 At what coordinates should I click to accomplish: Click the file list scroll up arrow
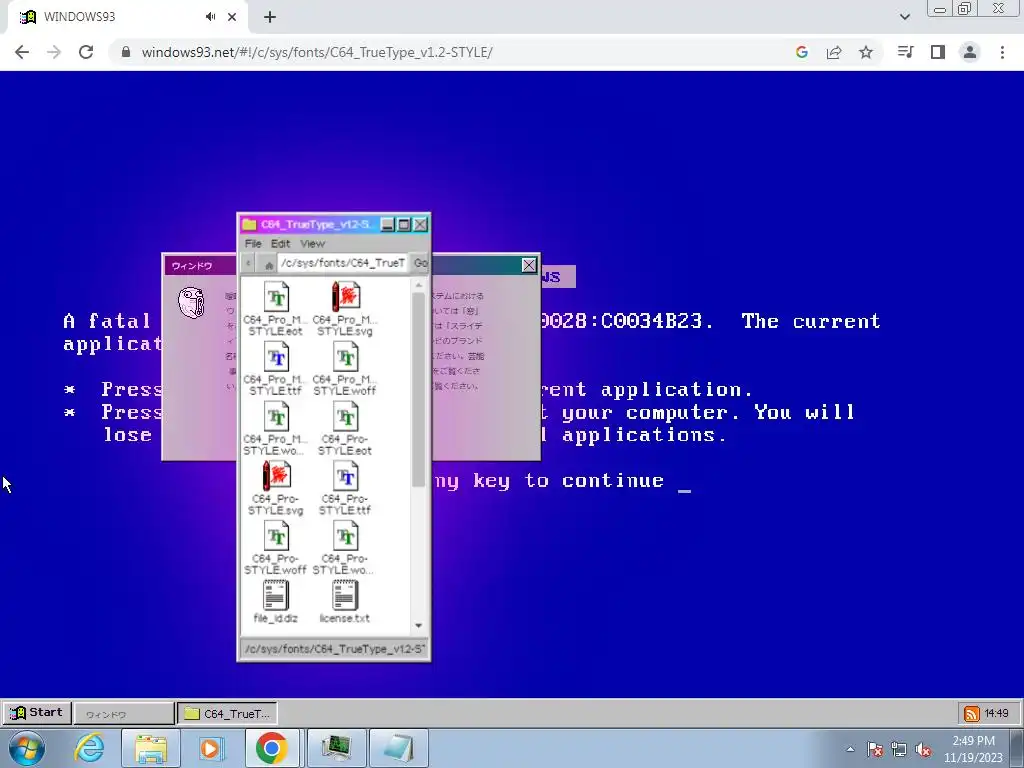tap(419, 285)
